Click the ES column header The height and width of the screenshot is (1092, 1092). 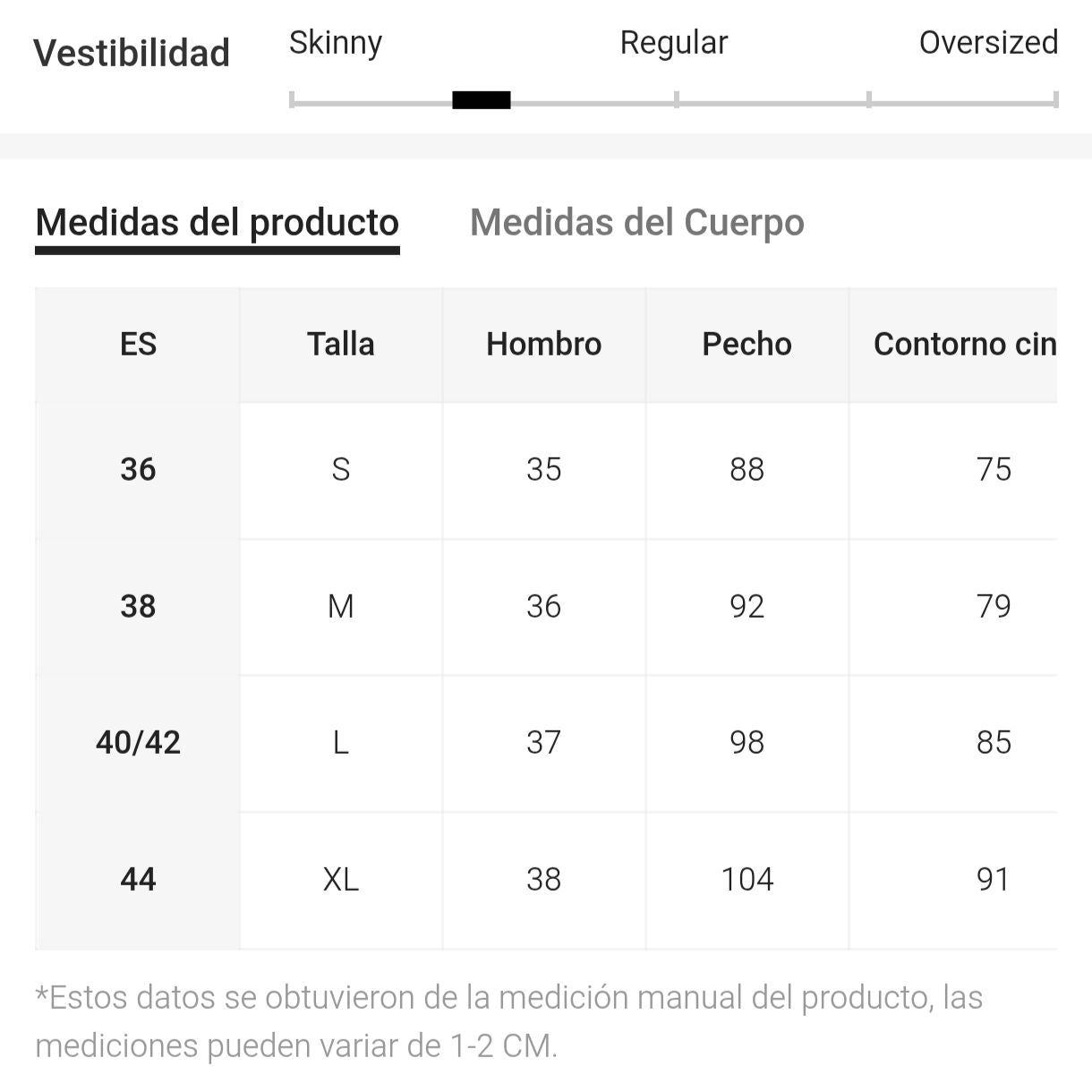(138, 345)
